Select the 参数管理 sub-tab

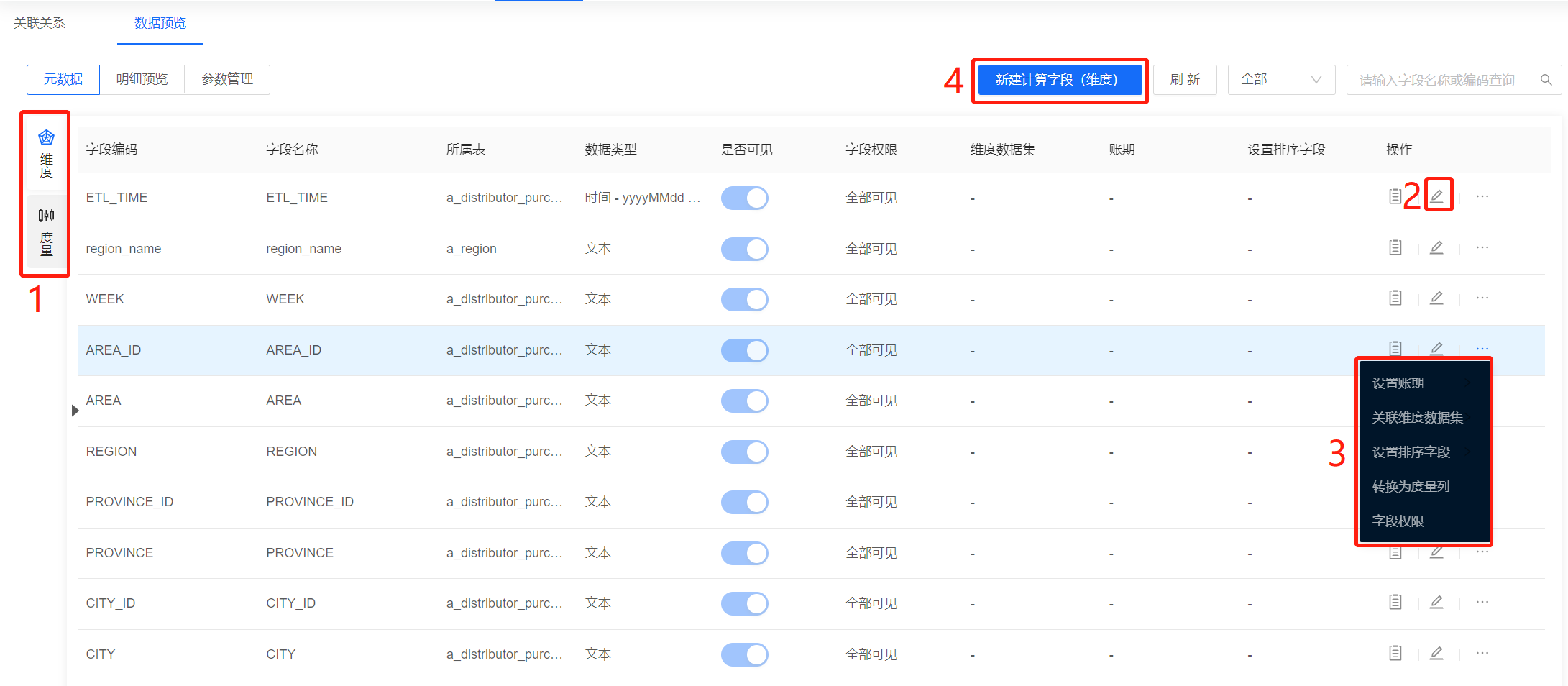pyautogui.click(x=227, y=79)
